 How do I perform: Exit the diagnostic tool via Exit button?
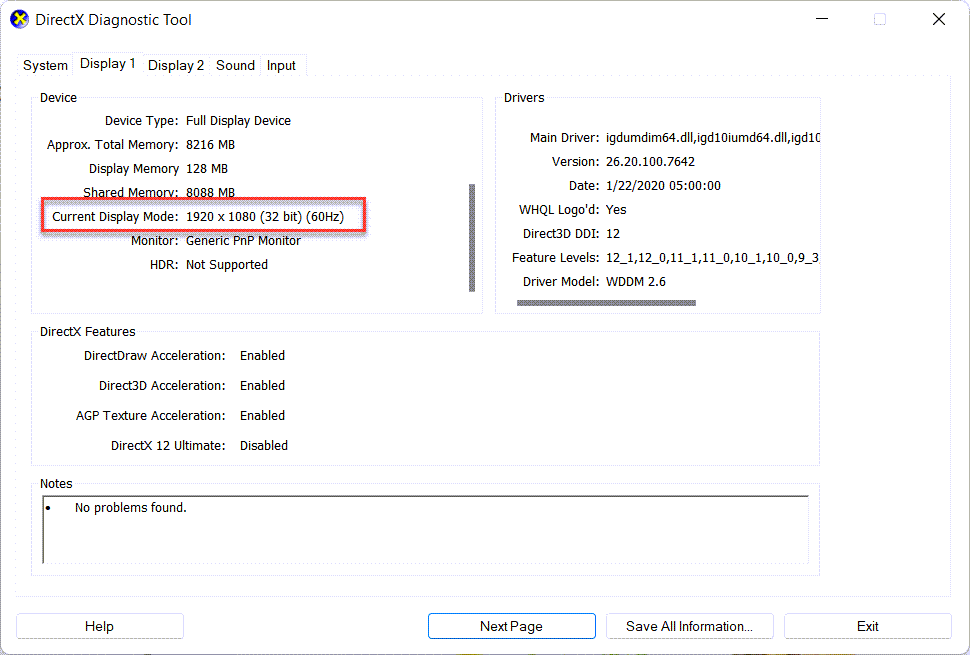pos(867,626)
